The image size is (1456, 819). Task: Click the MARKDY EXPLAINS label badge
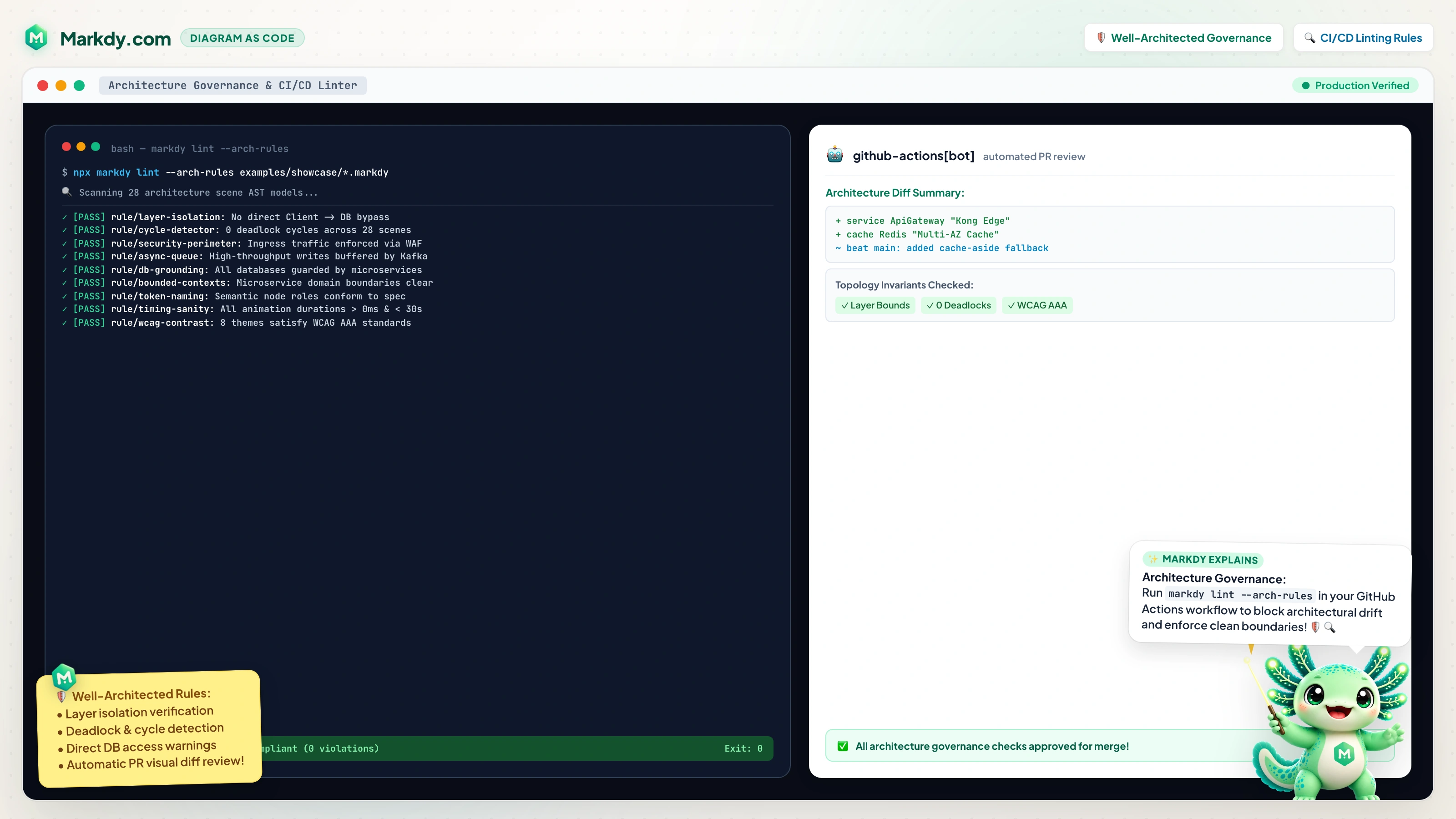[1203, 560]
